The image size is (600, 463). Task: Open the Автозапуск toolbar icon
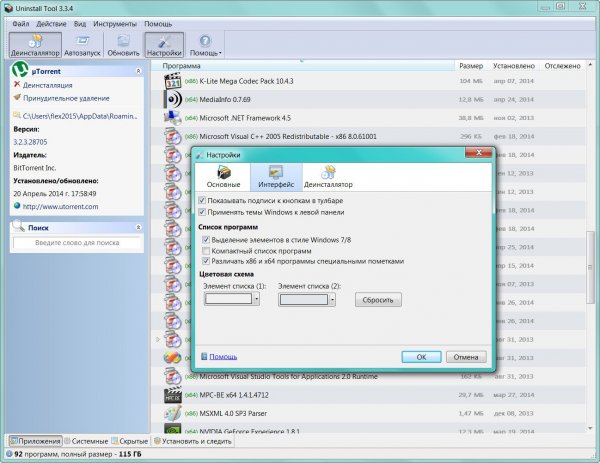pyautogui.click(x=82, y=45)
